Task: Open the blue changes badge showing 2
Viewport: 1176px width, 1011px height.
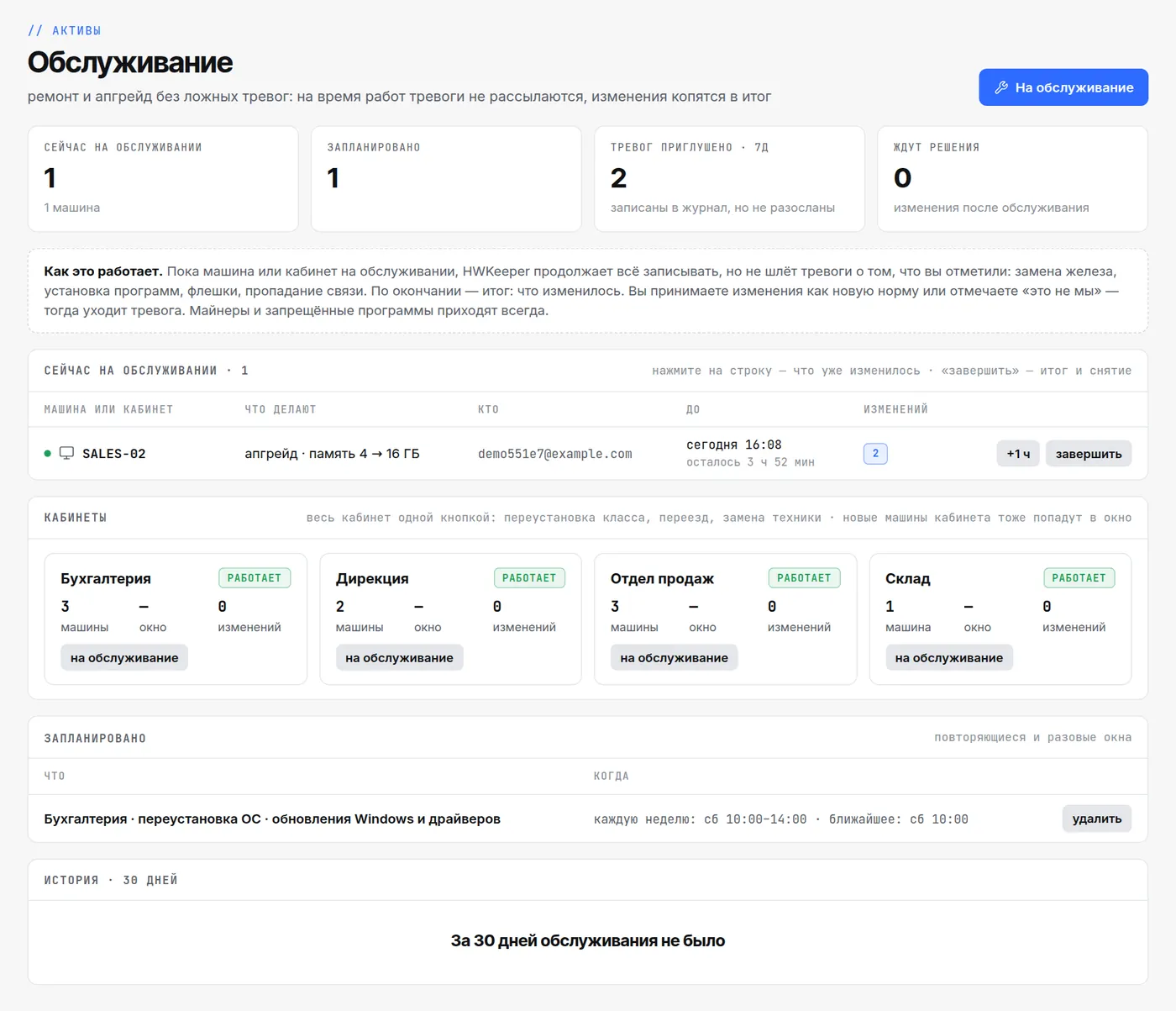Action: tap(875, 454)
